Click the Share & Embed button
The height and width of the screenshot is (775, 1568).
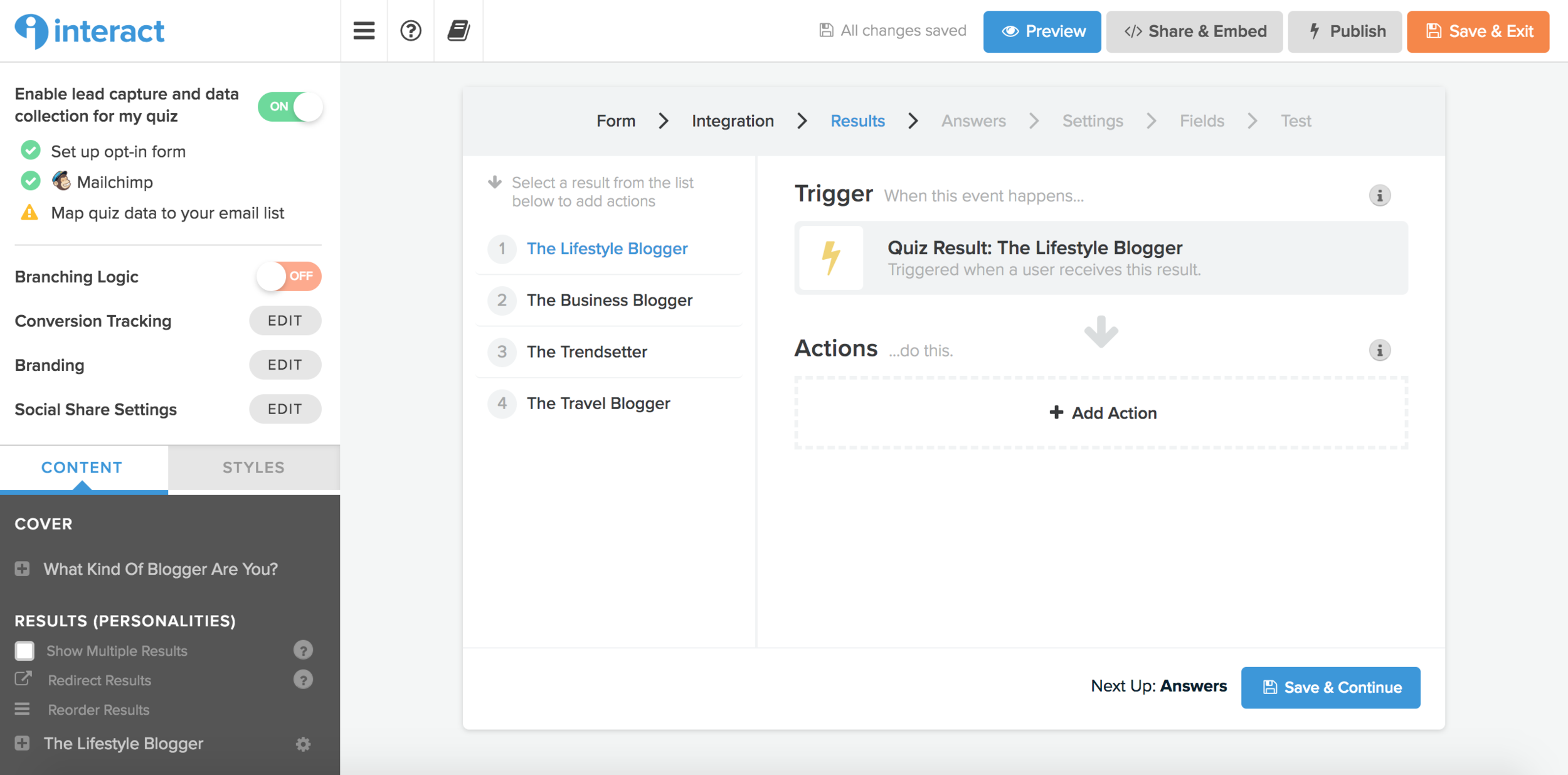point(1194,31)
